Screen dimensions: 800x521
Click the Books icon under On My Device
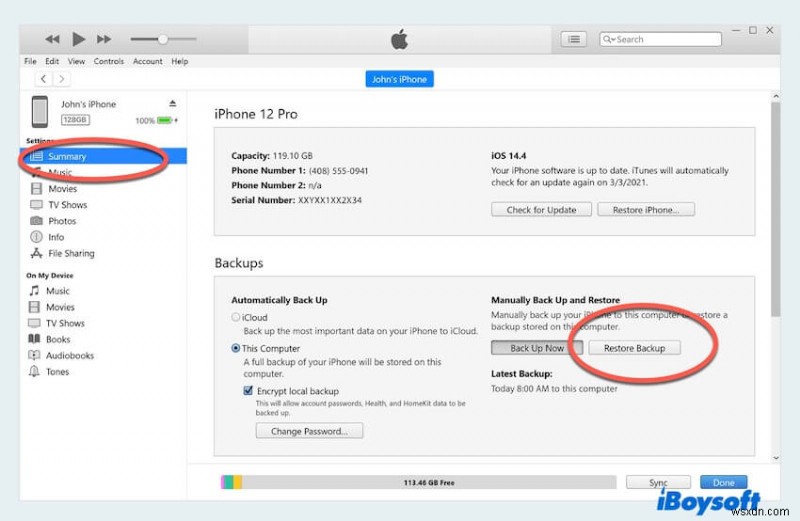[34, 339]
